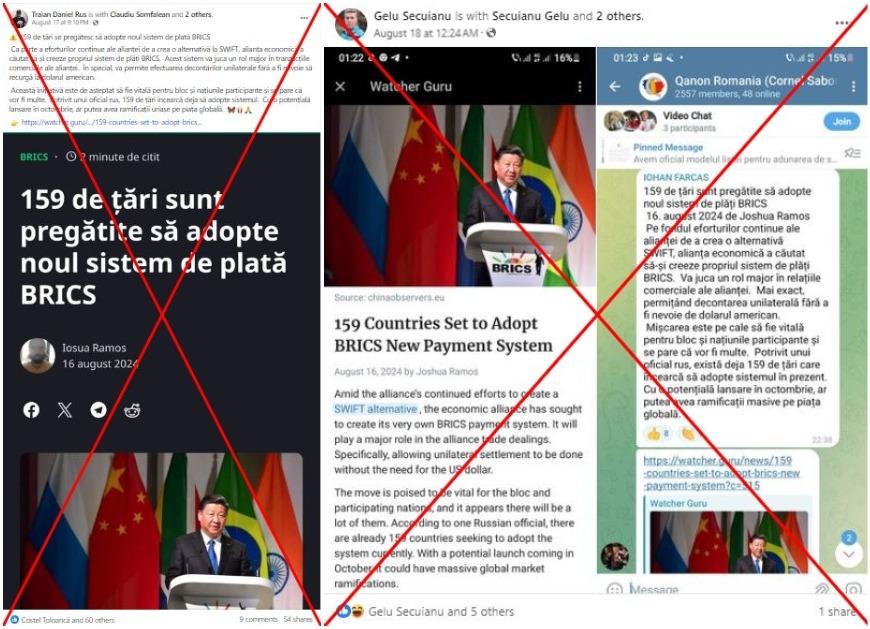Share article via Telegram icon
This screenshot has height=629, width=870.
(98, 410)
